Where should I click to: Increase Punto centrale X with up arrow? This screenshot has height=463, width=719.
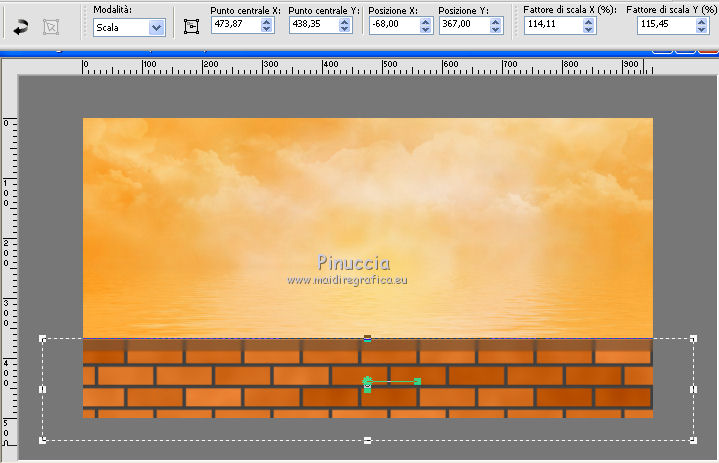(266, 22)
